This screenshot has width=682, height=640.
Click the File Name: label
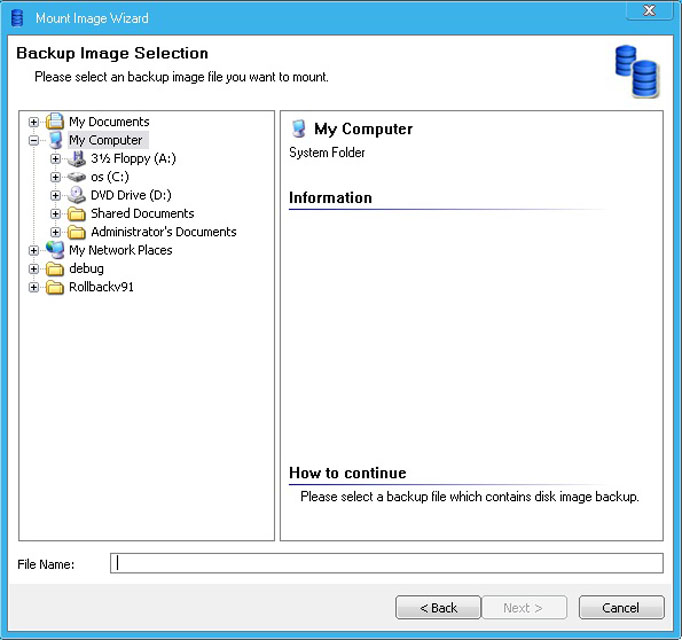tap(46, 564)
